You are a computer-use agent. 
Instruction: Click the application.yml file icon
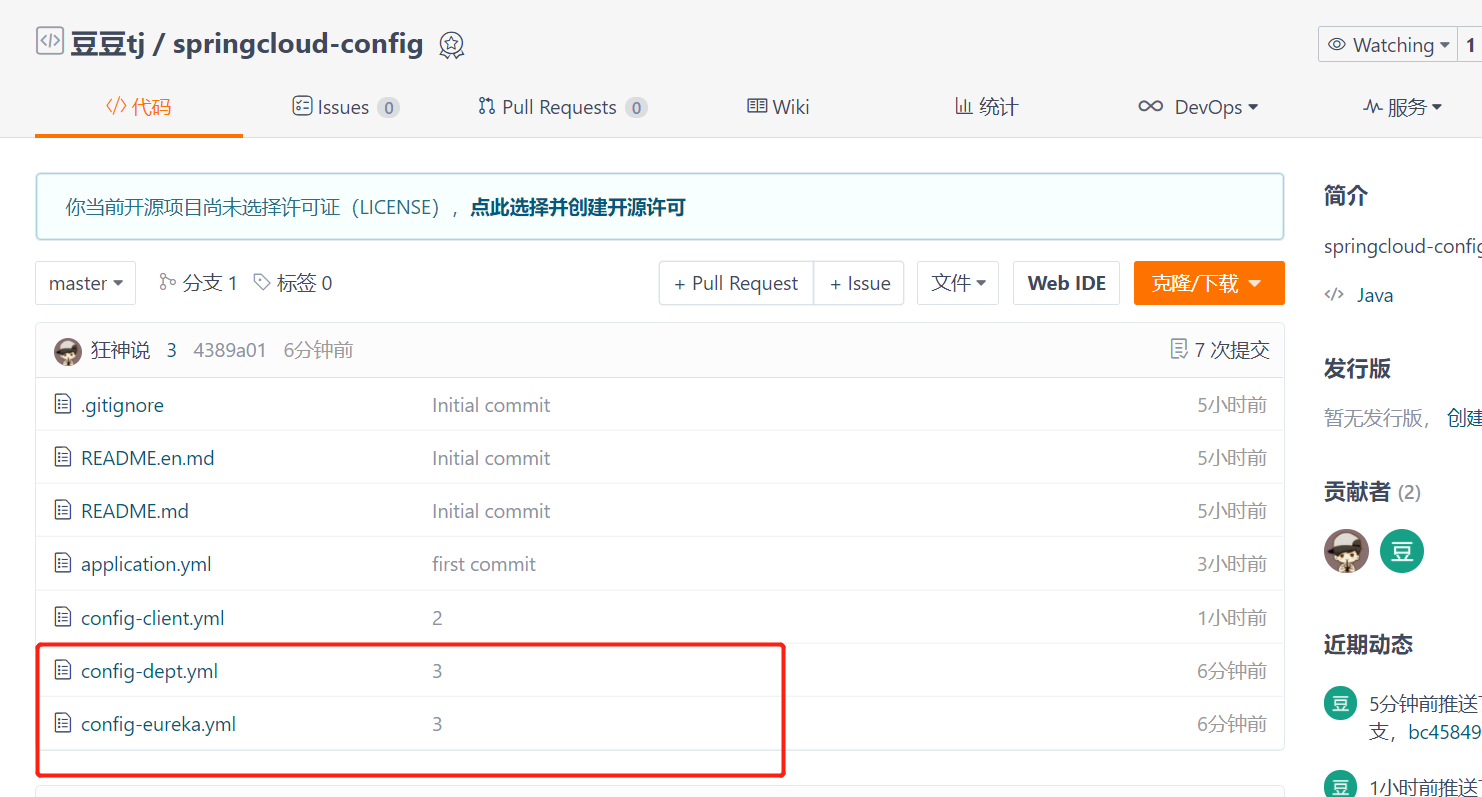(x=63, y=563)
